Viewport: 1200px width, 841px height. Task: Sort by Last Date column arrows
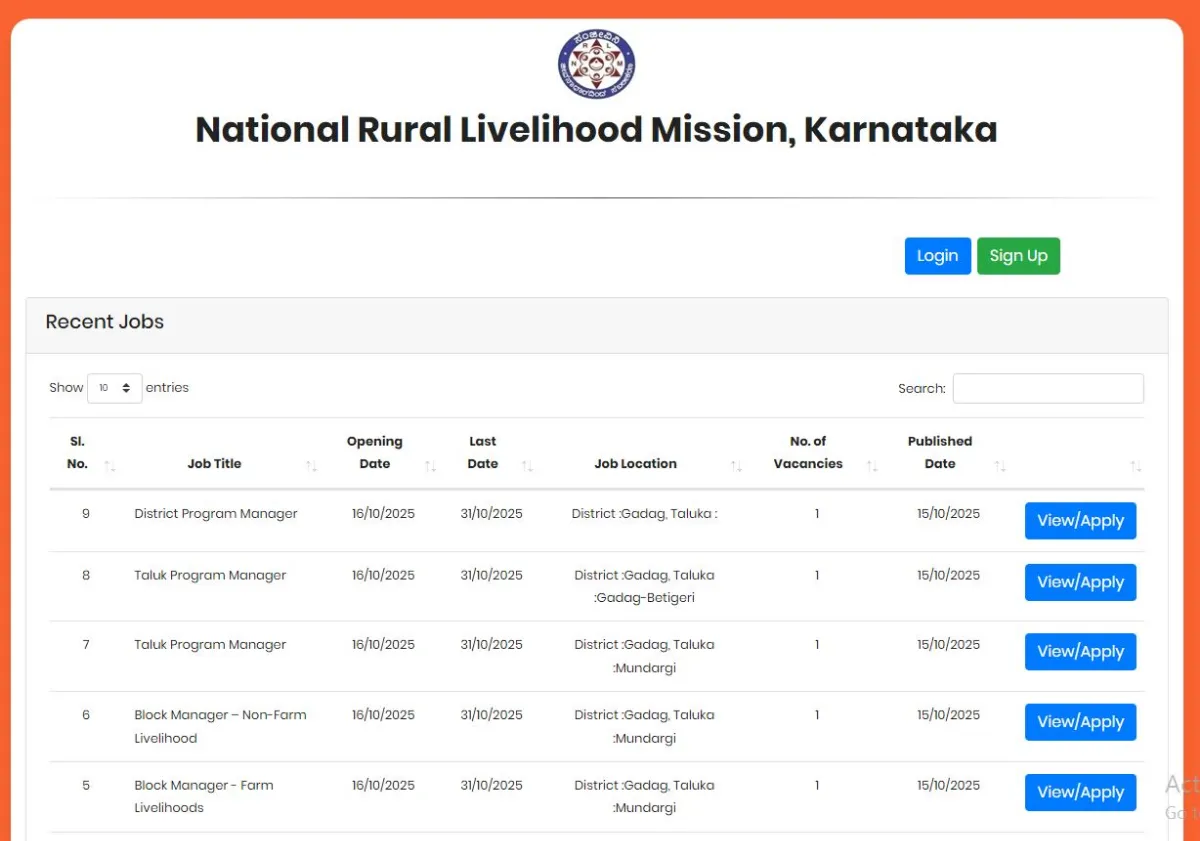click(x=527, y=466)
